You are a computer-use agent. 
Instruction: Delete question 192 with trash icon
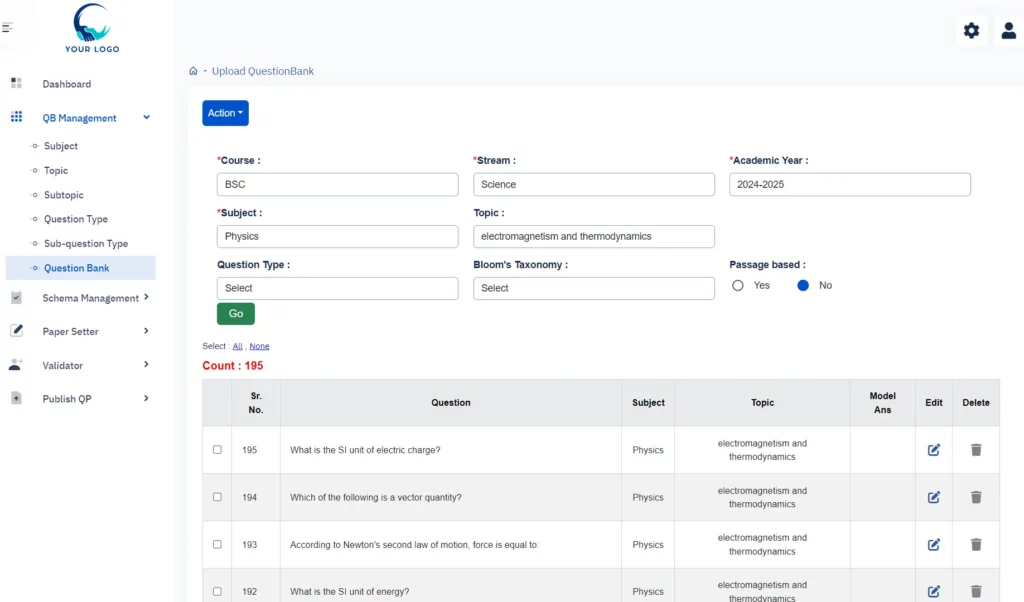click(x=976, y=592)
